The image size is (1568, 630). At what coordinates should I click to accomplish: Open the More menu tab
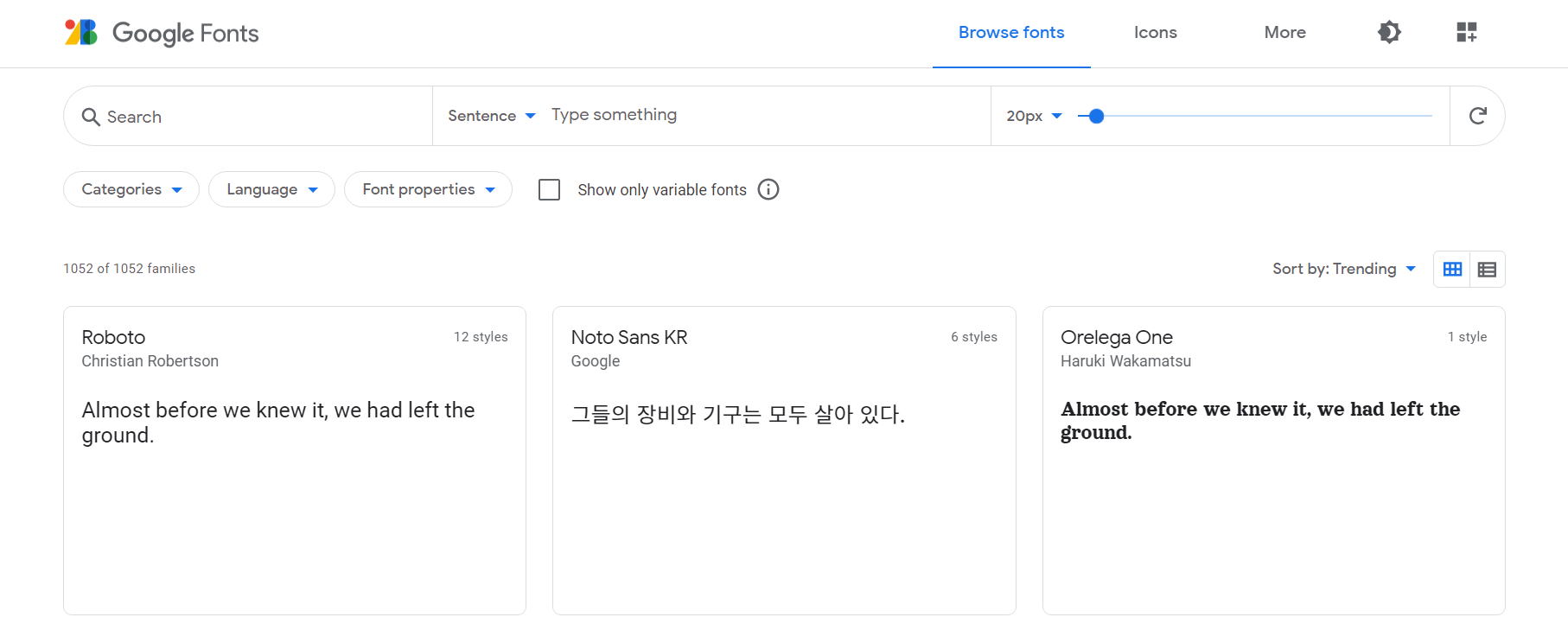[x=1285, y=33]
